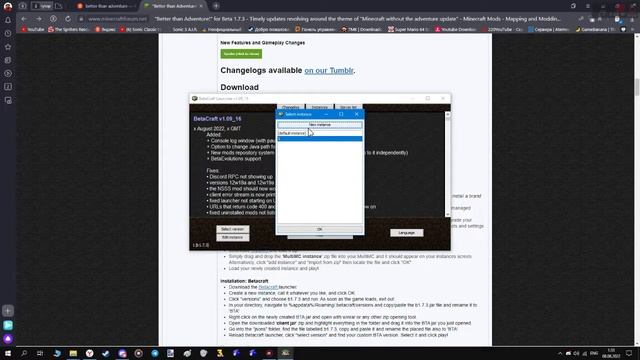The width and height of the screenshot is (640, 360).
Task: Click the scroll-up arrow of the BetaCraft changelog
Action: point(448,115)
